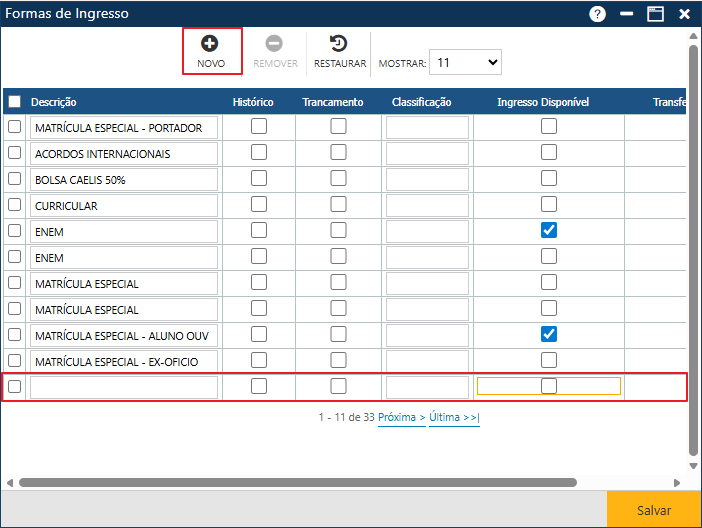Screen dimensions: 702x528
Task: Sort by Histórico column header
Action: tap(253, 102)
